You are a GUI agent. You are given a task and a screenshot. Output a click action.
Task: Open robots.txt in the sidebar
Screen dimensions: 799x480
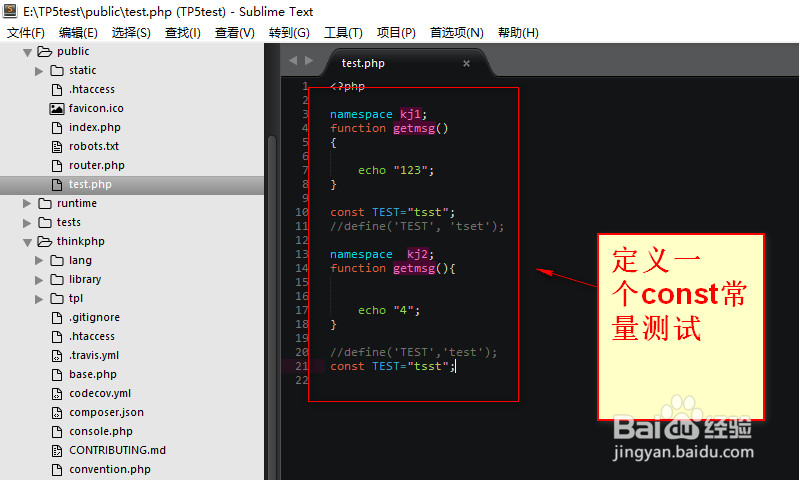(x=94, y=146)
